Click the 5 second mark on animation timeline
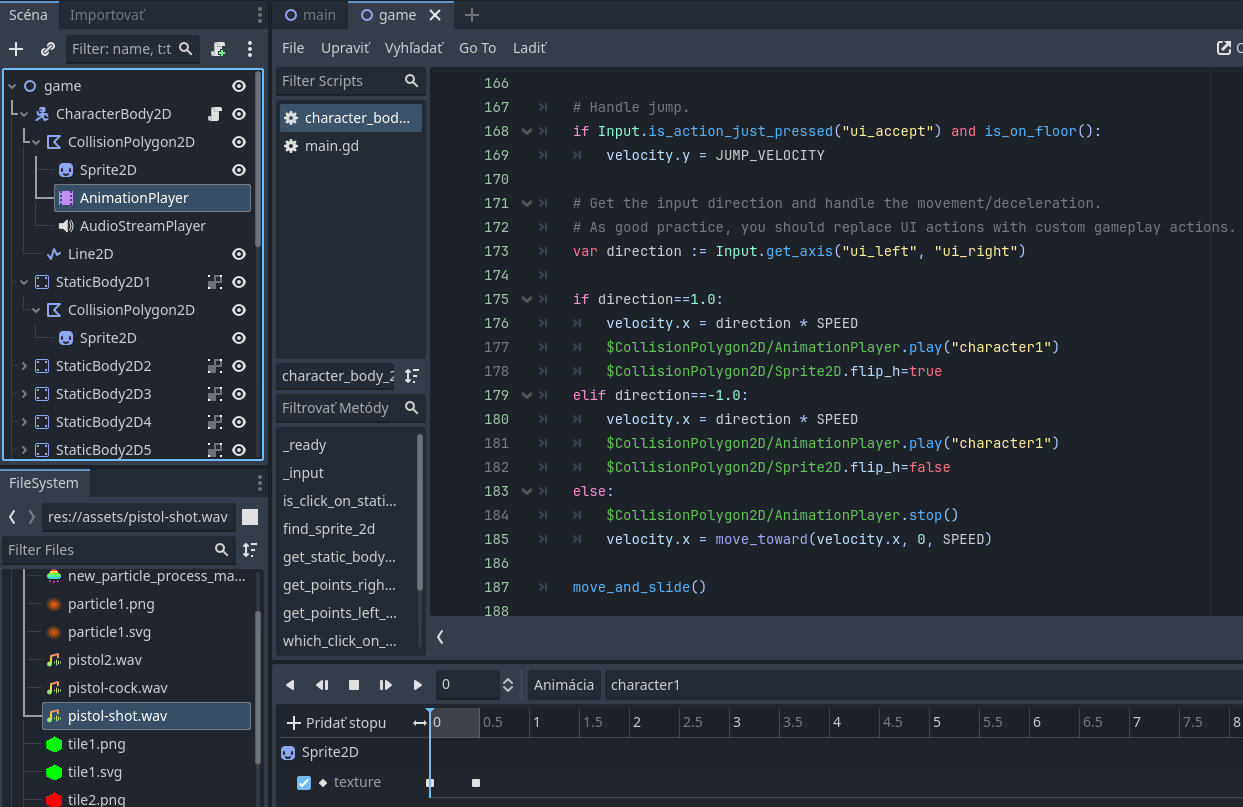 936,722
